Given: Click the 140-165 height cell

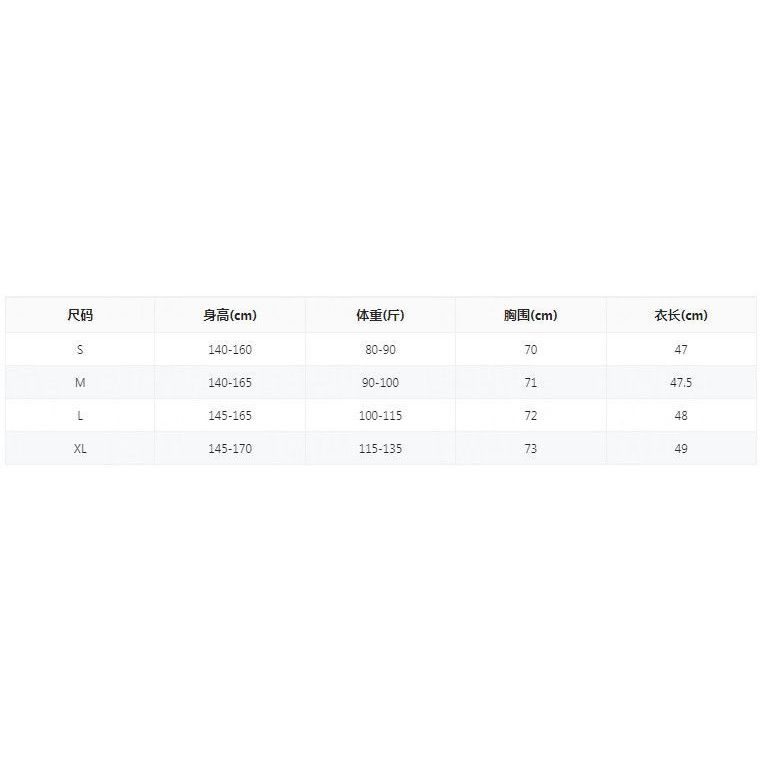Looking at the screenshot, I should tap(230, 382).
